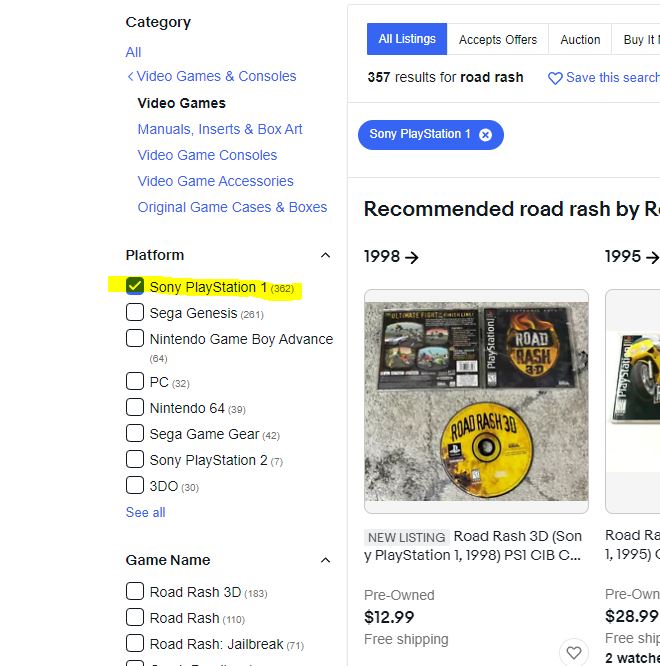Open Video Game Consoles category
660x666 pixels.
click(207, 155)
